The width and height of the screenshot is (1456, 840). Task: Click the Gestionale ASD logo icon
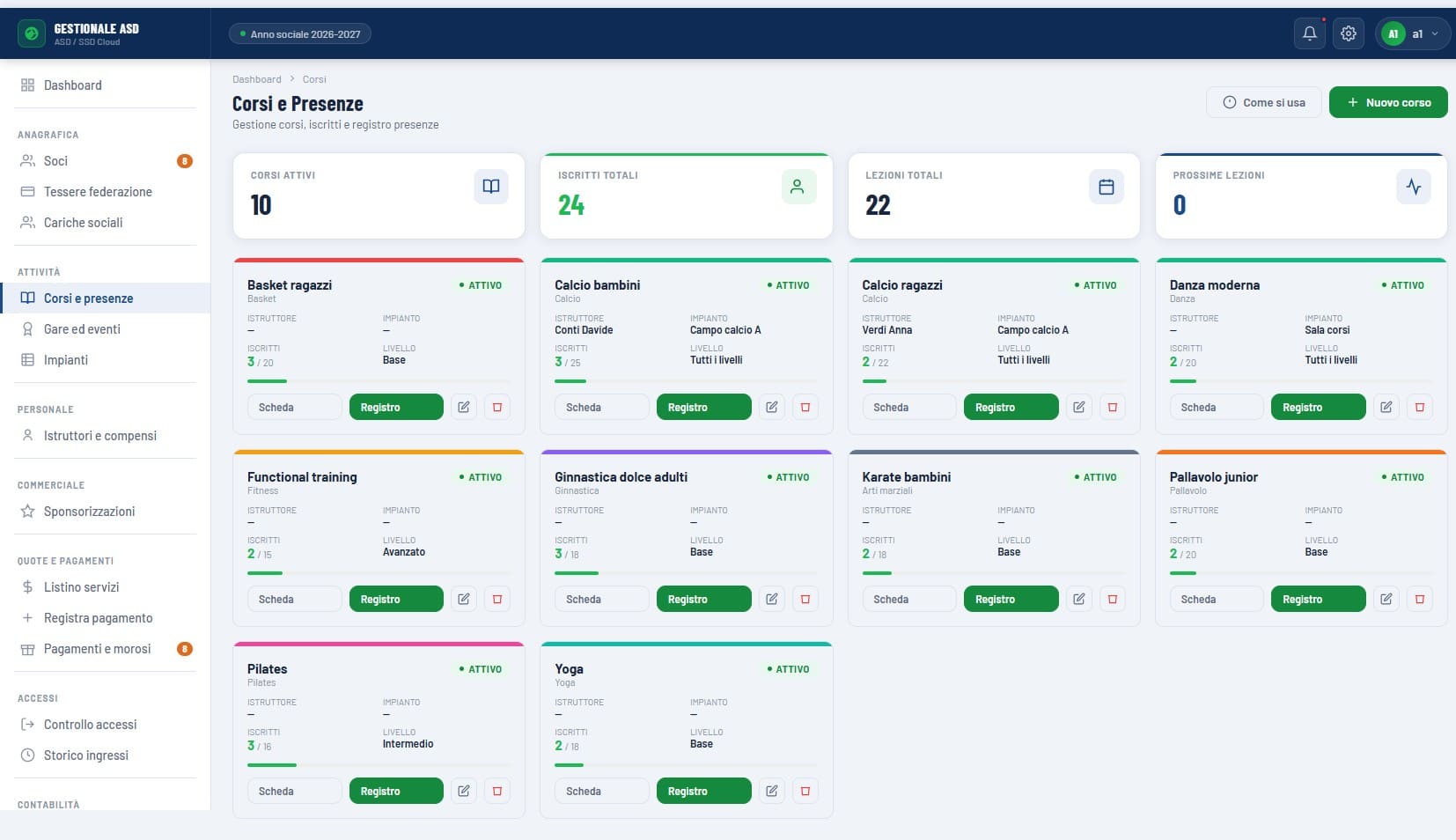pyautogui.click(x=32, y=33)
